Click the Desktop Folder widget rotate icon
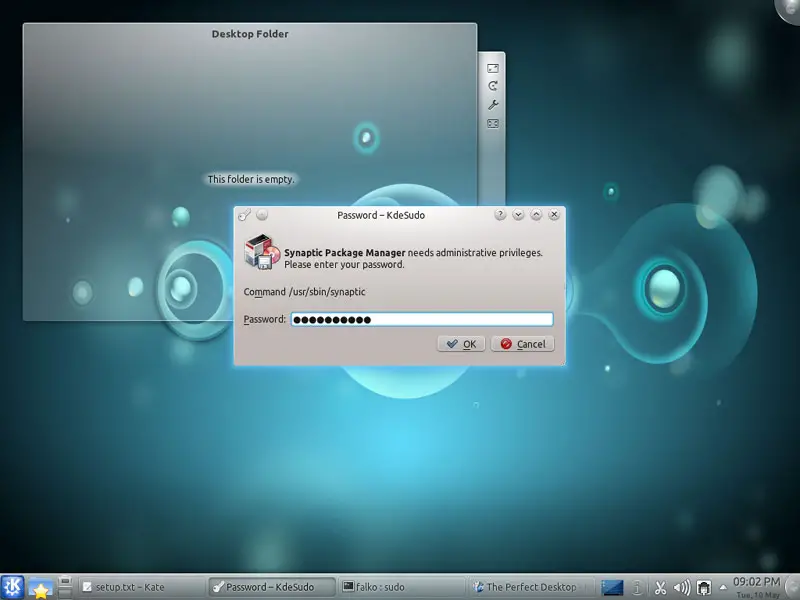 pyautogui.click(x=492, y=86)
